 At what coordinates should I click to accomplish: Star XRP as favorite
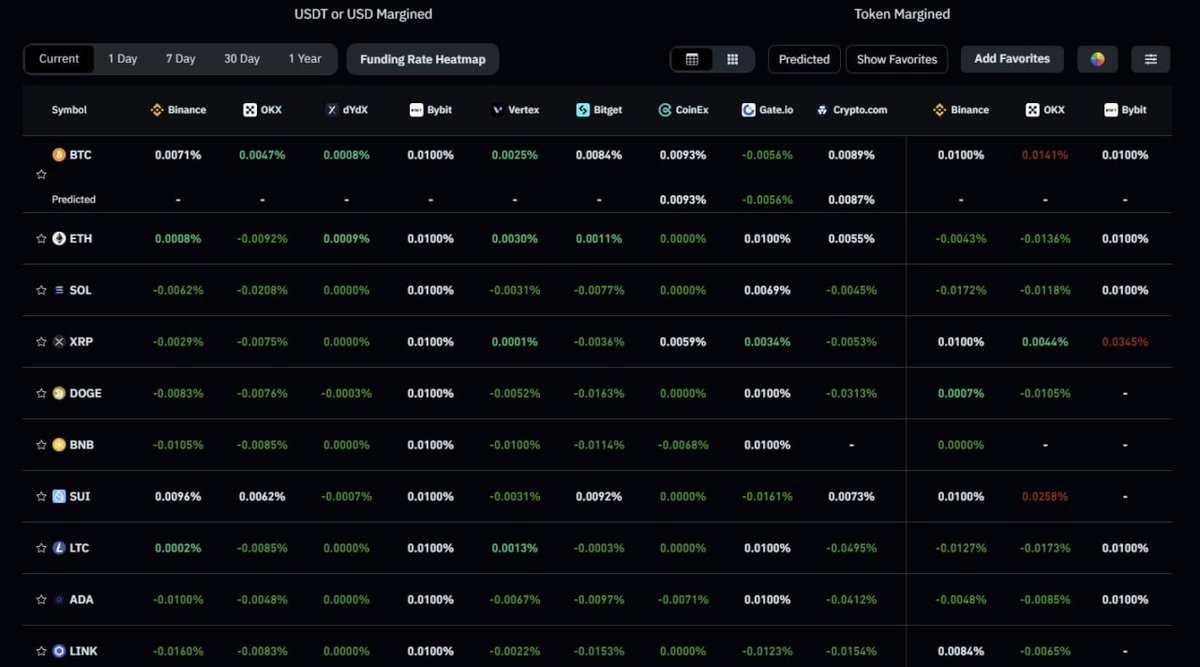coord(41,342)
